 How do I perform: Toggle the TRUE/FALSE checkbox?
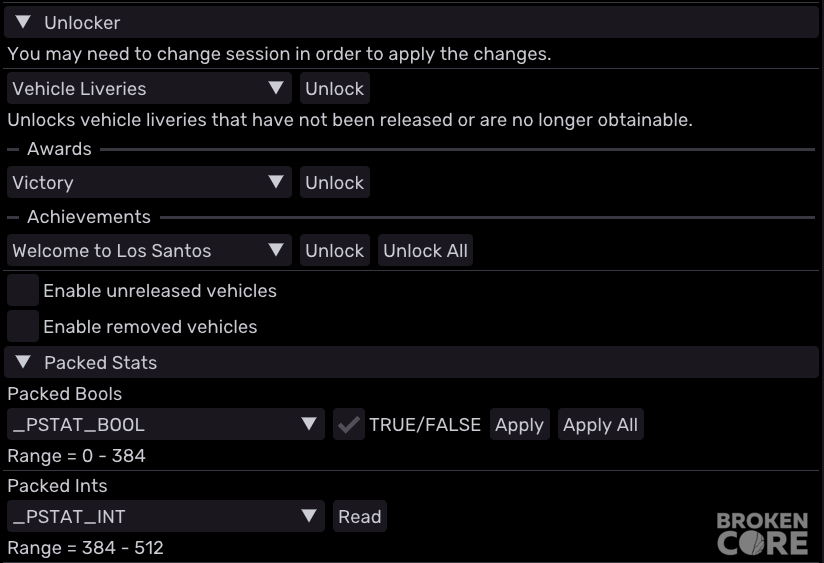349,424
